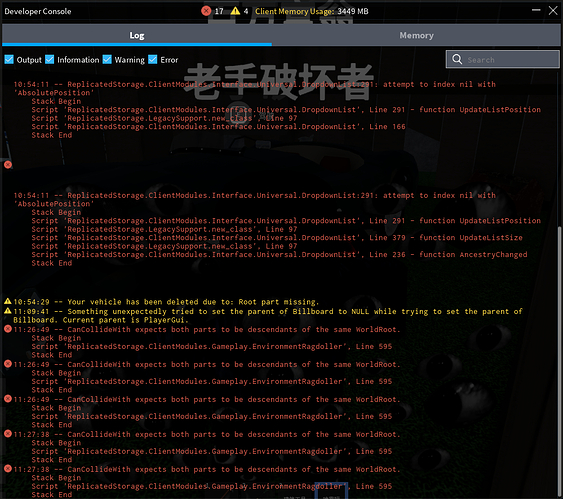Select the Log tab
The height and width of the screenshot is (499, 563).
point(137,35)
